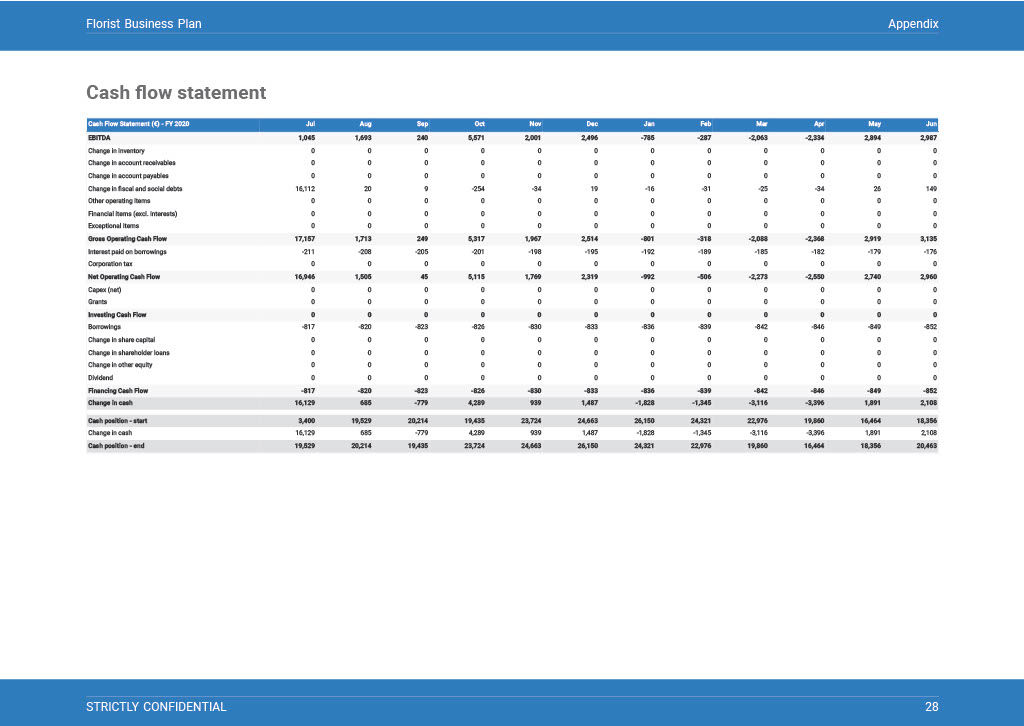Viewport: 1024px width, 726px height.
Task: Select the Dec column header
Action: click(x=594, y=125)
